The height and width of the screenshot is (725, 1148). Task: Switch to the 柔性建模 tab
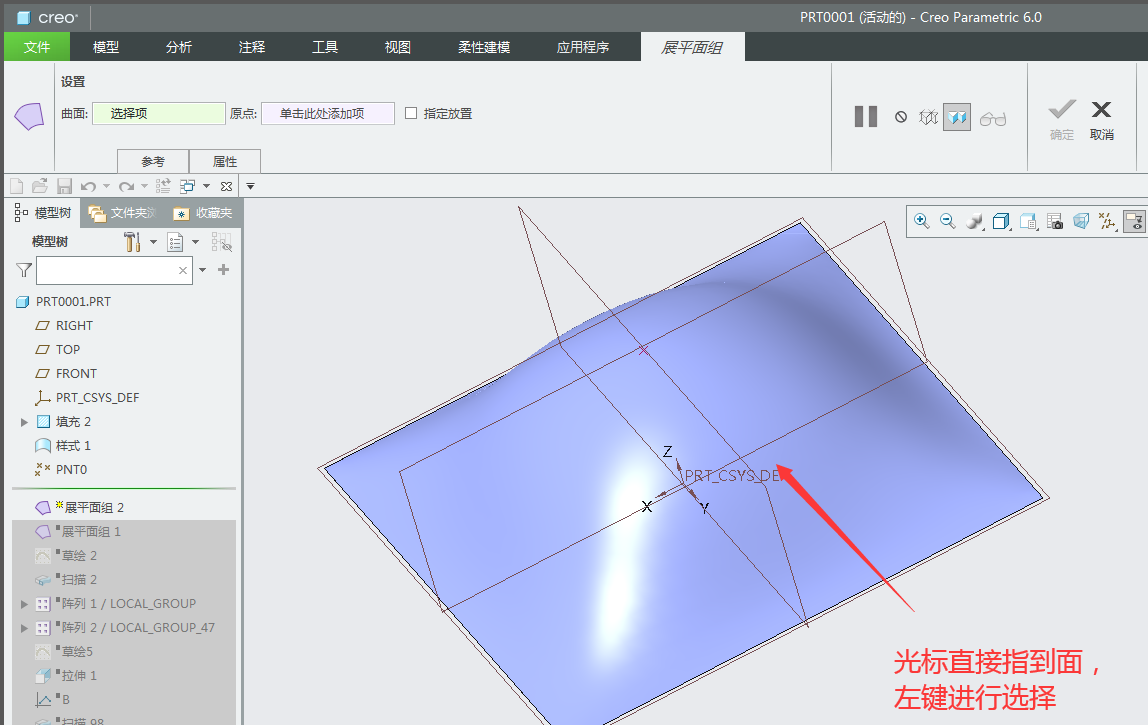point(484,47)
